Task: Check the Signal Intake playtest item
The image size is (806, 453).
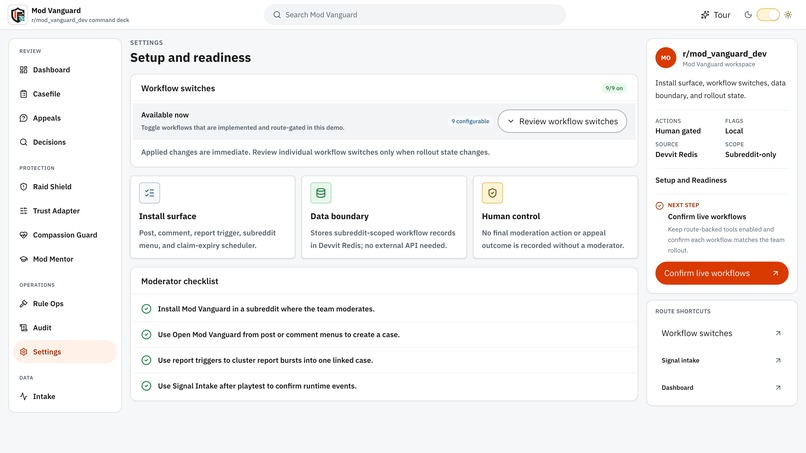Action: [384, 386]
